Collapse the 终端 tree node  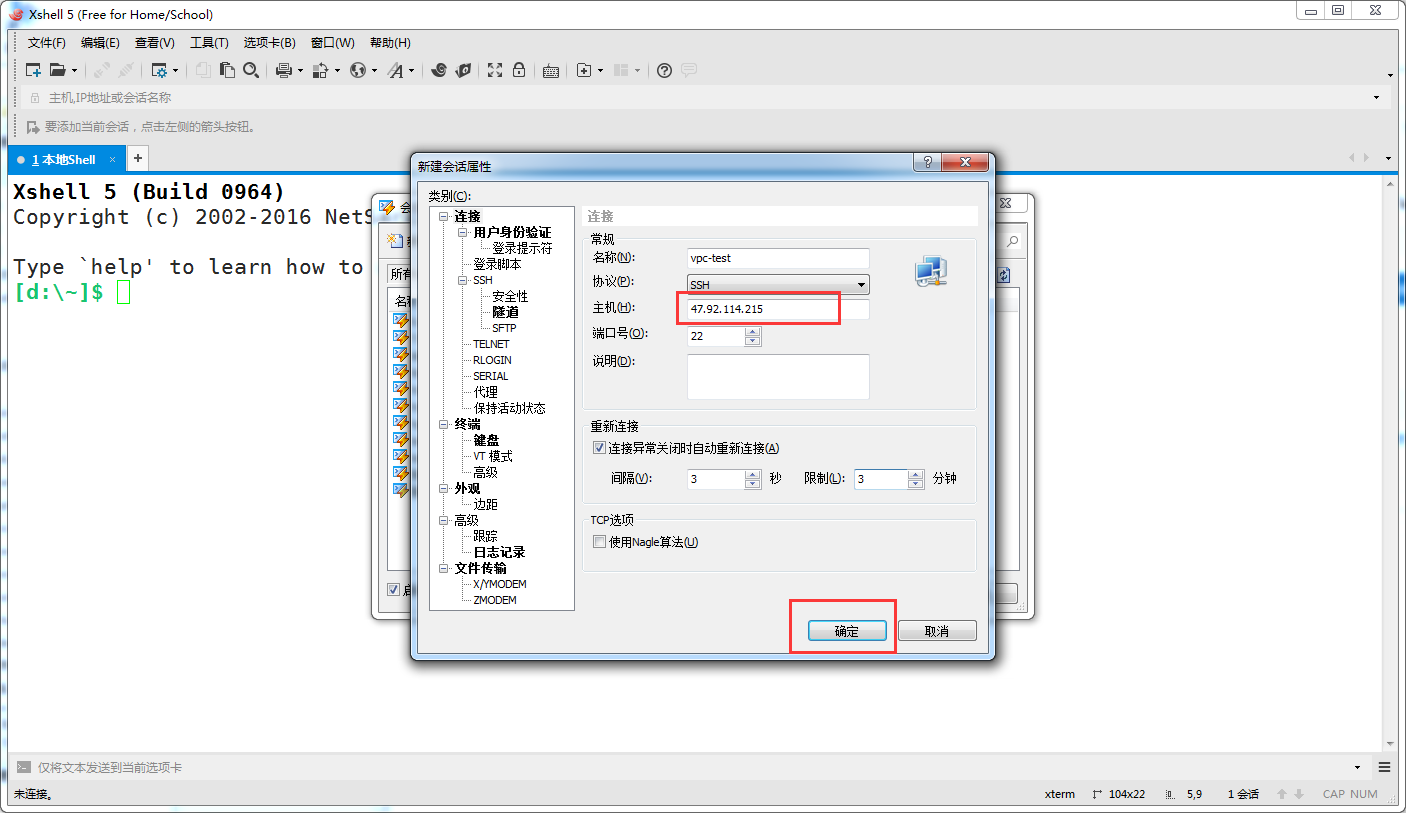pyautogui.click(x=444, y=424)
